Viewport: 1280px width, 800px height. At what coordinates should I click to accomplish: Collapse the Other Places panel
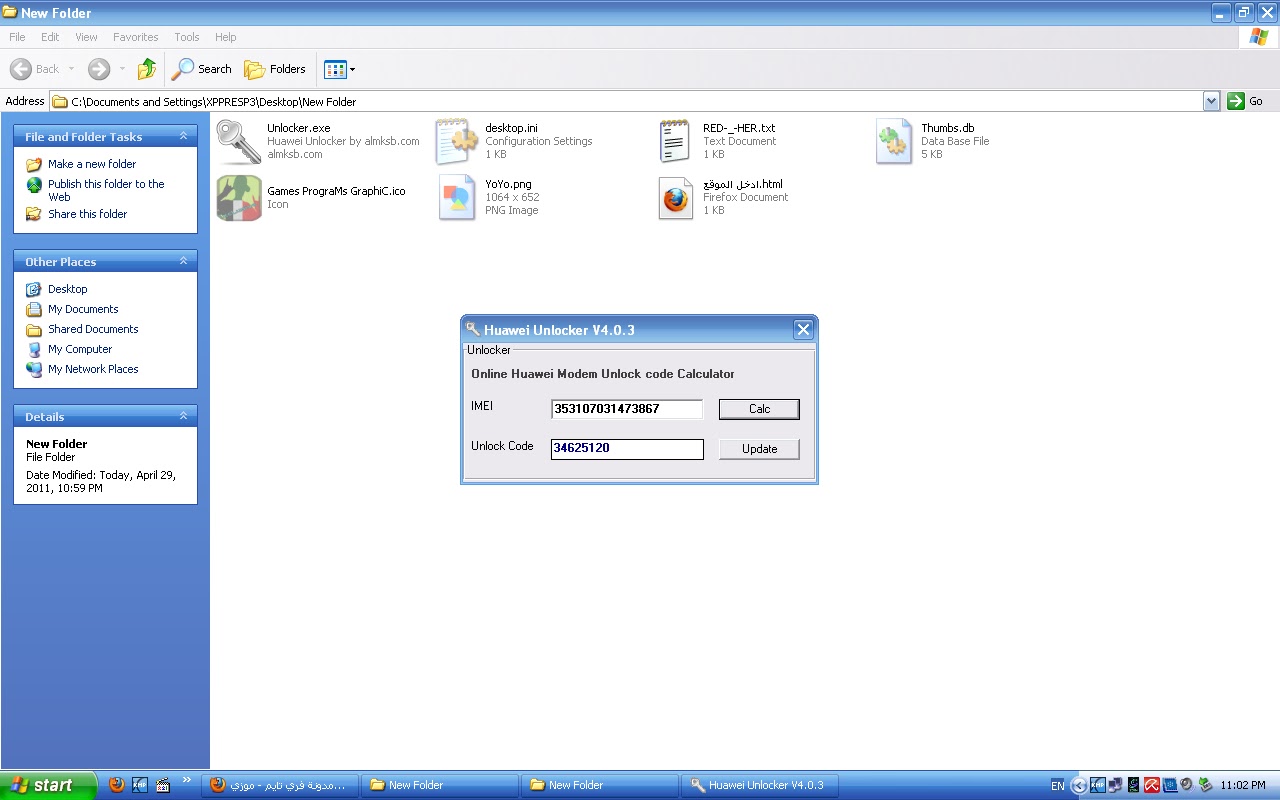point(183,261)
